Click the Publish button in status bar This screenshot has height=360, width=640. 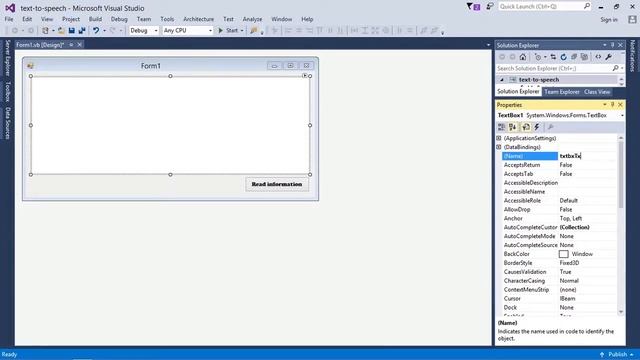618,354
